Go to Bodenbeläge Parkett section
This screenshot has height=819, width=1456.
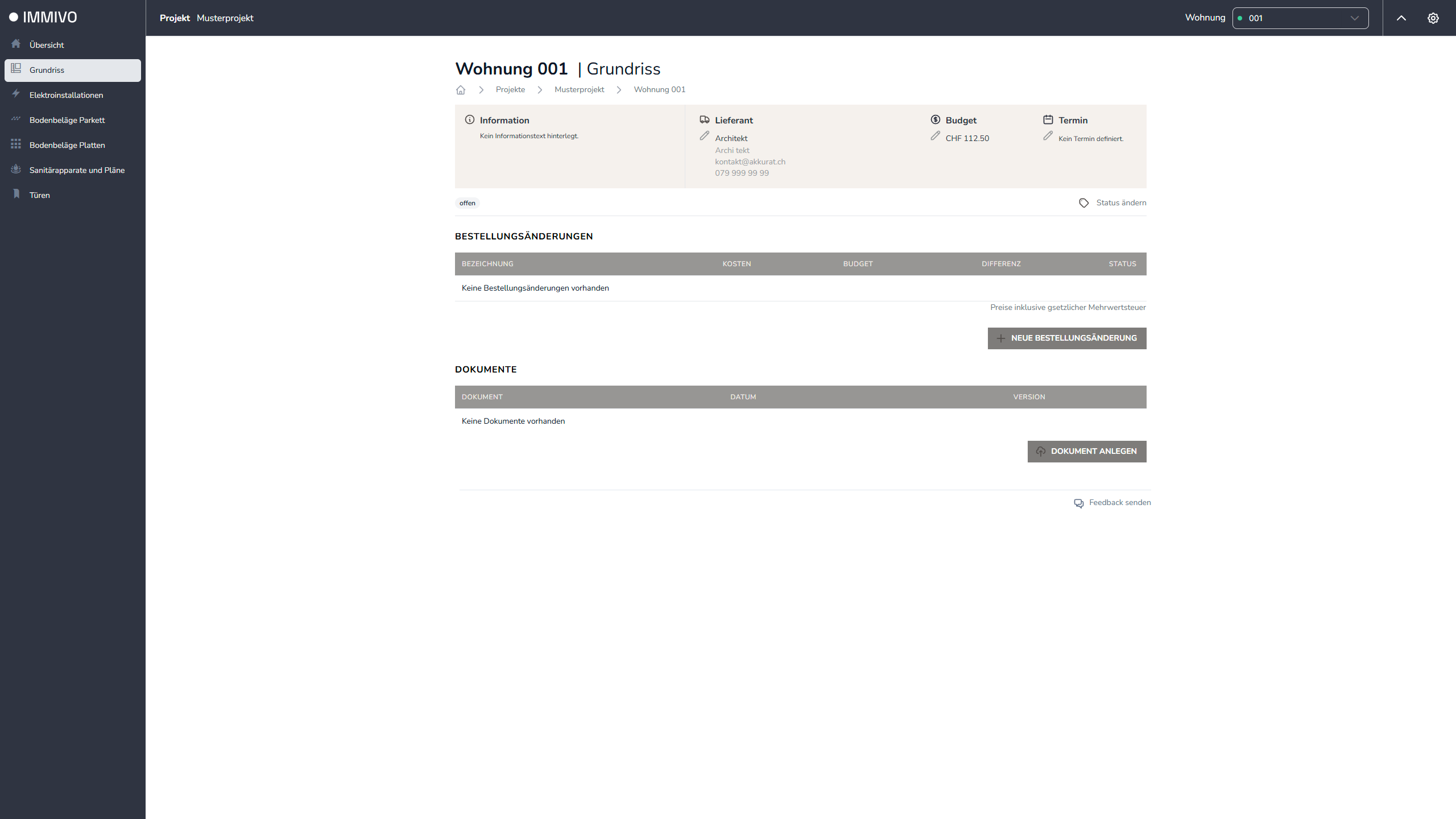click(67, 120)
